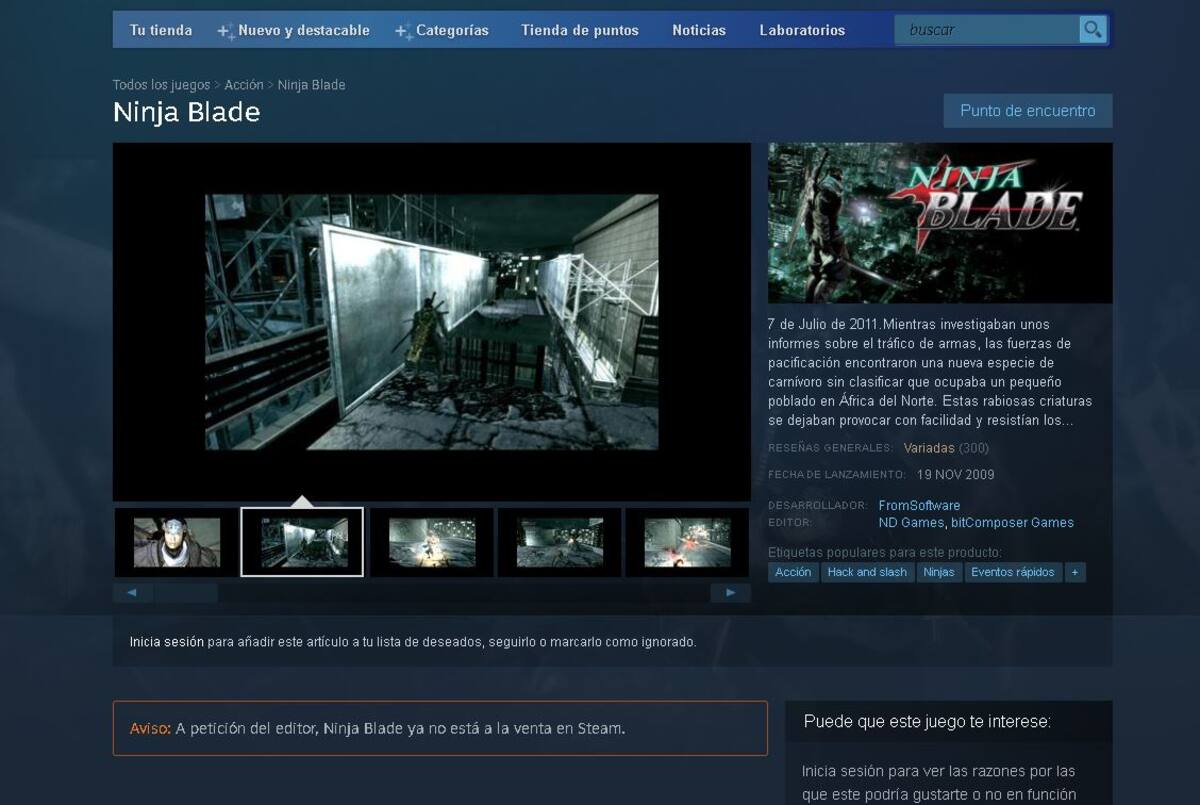Click the Aviso notice text
Screen dimensions: 1200x805
tap(377, 728)
